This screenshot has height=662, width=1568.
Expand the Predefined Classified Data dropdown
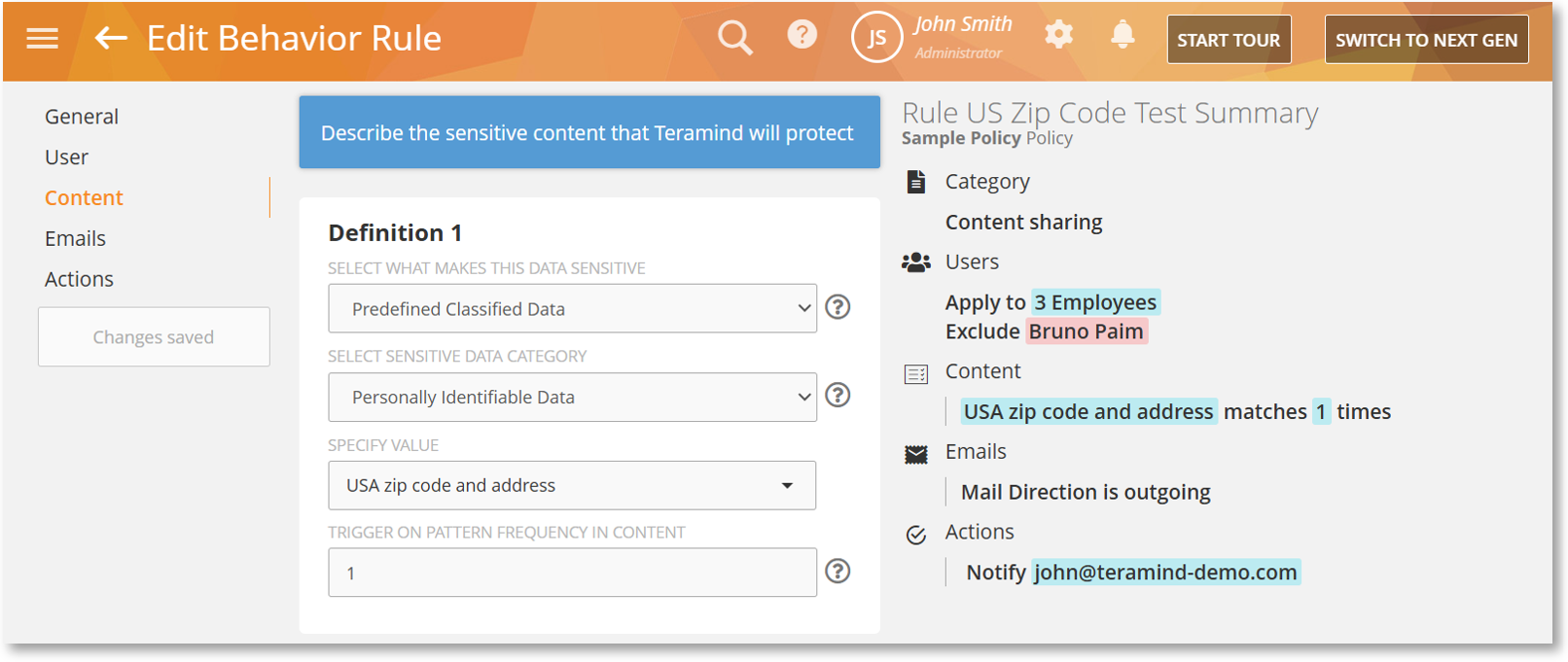pyautogui.click(x=572, y=309)
